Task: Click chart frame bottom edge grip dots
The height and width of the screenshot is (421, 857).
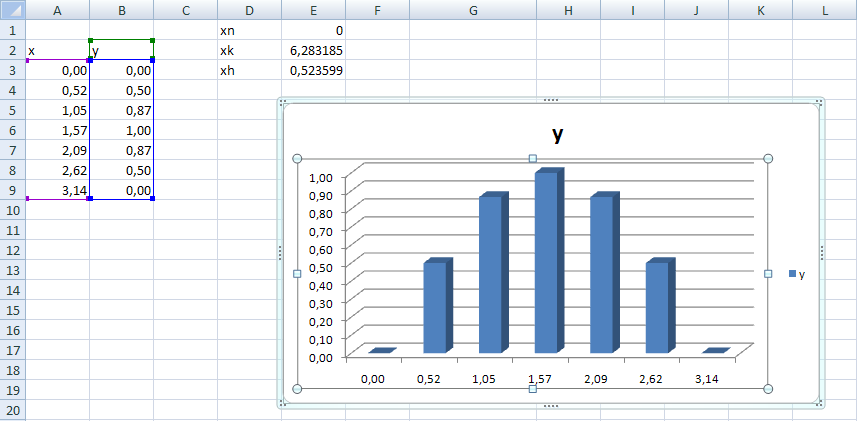Action: (x=551, y=406)
